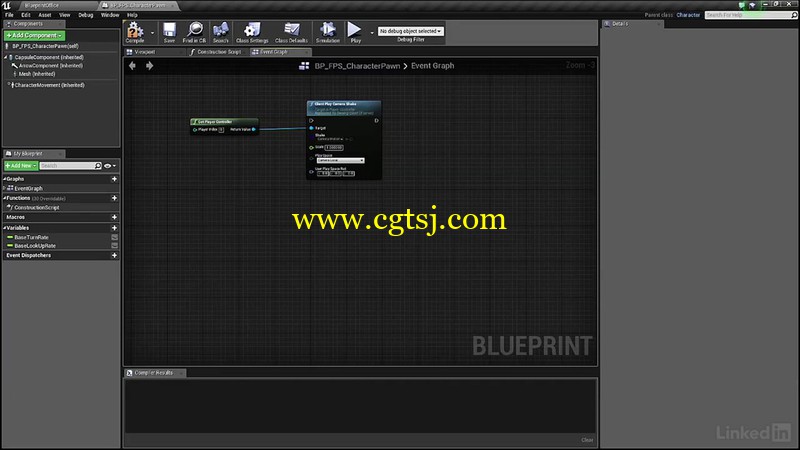
Task: Click the BP_FPS_CharacterPawn breadcrumb grid icon
Action: (304, 66)
